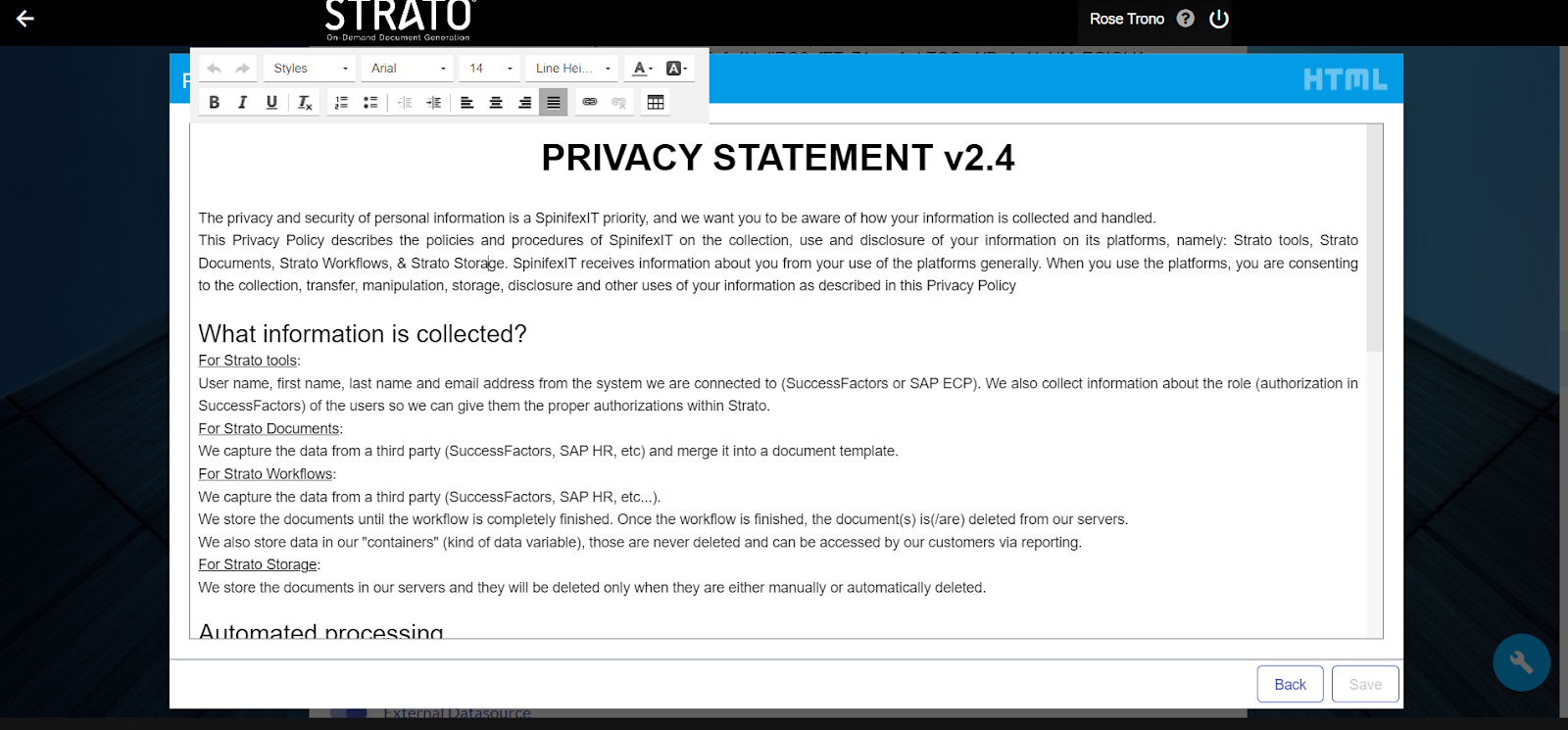The image size is (1568, 730).
Task: Toggle italic formatting
Action: (x=242, y=102)
